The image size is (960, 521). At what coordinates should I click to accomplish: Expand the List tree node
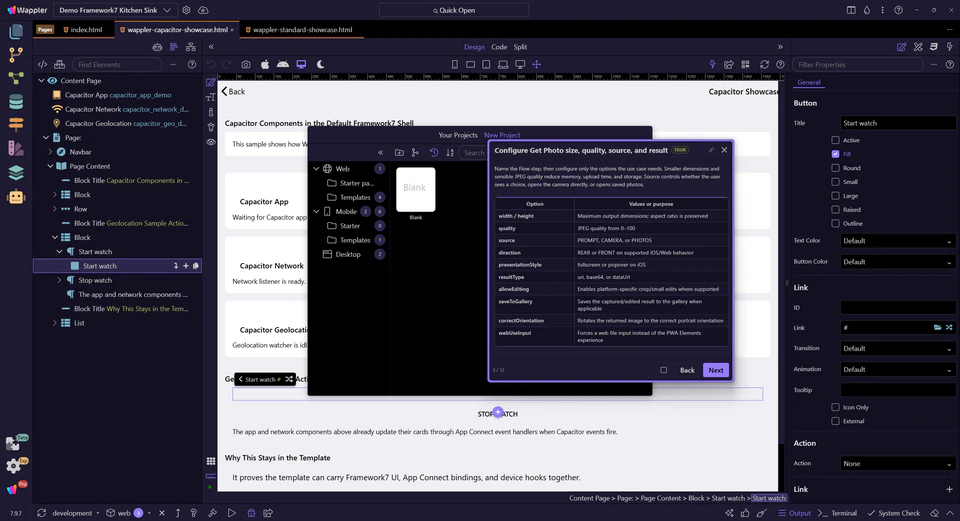54,323
